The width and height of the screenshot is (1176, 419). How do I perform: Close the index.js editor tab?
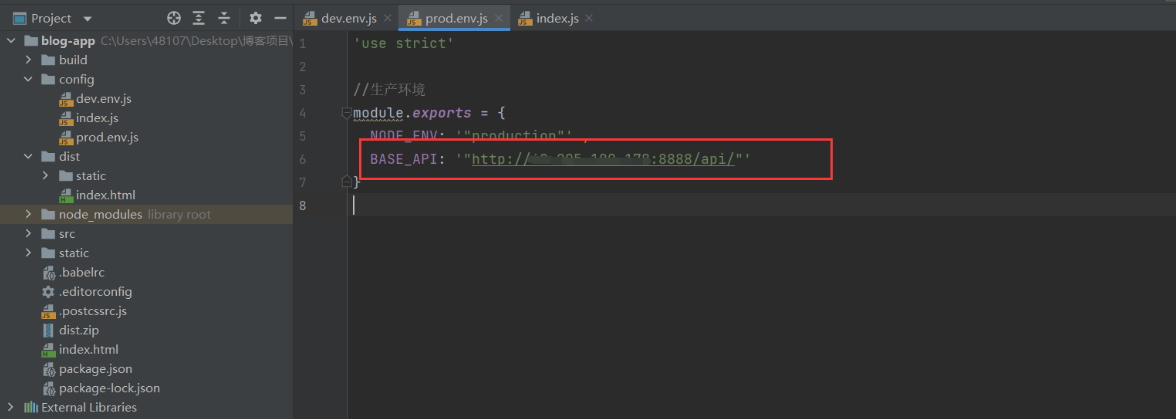coord(589,18)
